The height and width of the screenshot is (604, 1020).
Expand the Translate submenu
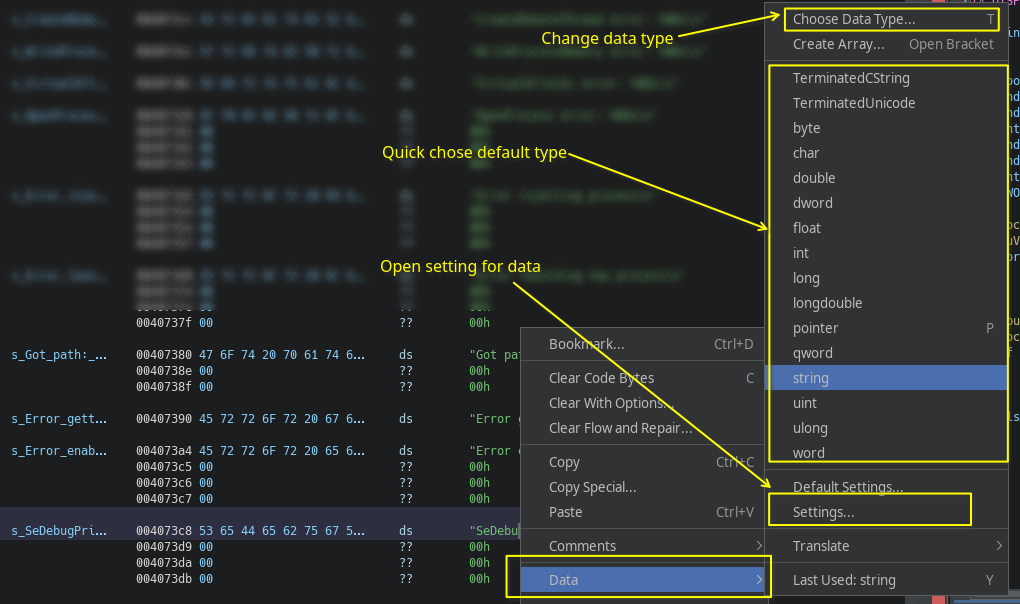coord(885,546)
